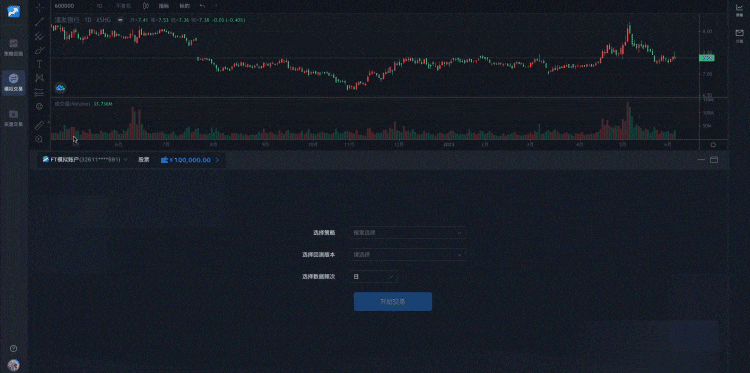Image resolution: width=750 pixels, height=373 pixels.
Task: Minimize the trading panel
Action: tap(702, 160)
